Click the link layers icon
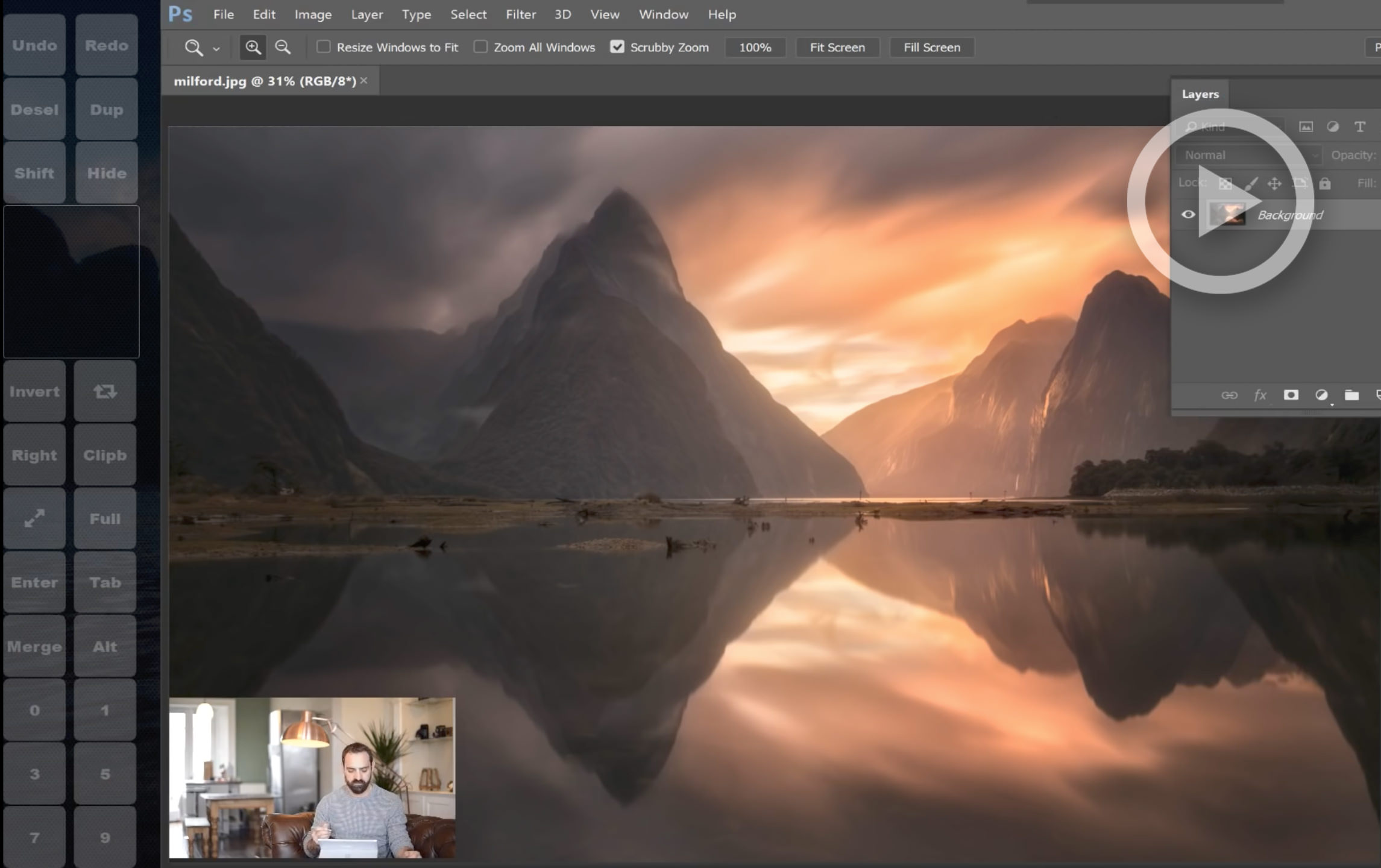1381x868 pixels. [1229, 395]
